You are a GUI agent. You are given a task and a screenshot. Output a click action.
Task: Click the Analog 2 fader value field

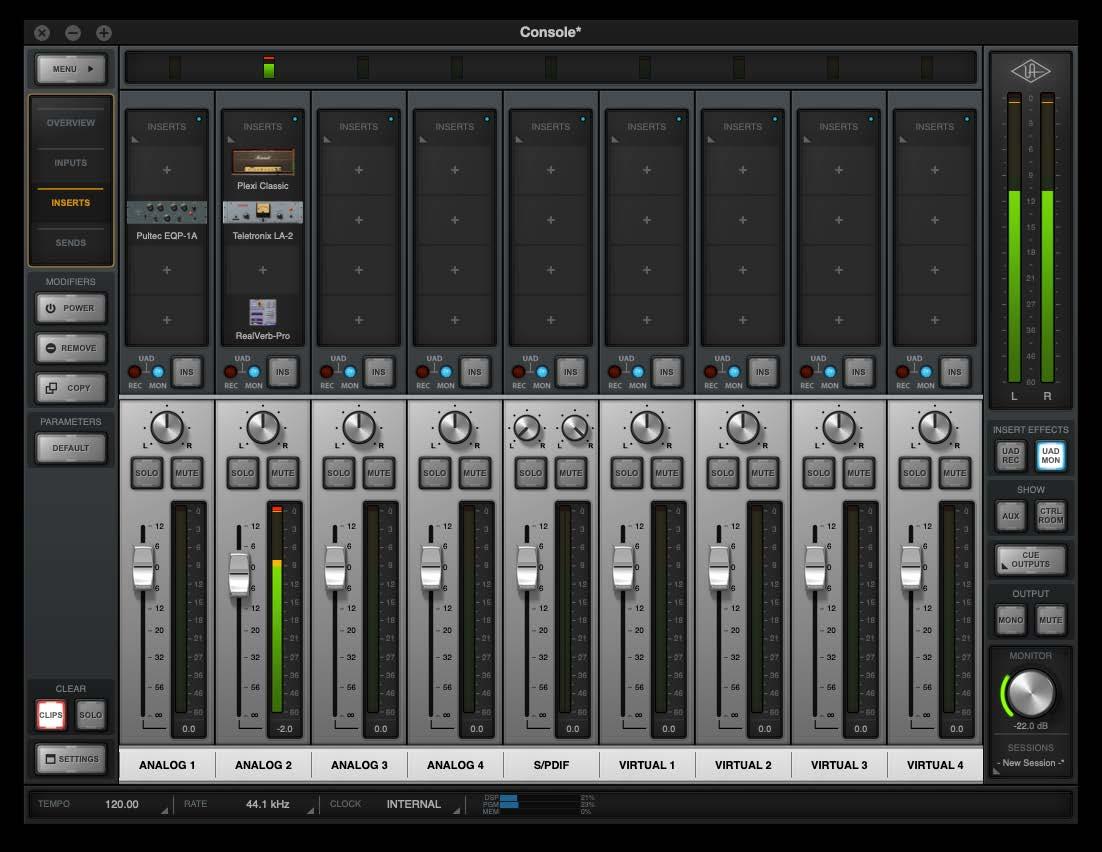tap(285, 729)
